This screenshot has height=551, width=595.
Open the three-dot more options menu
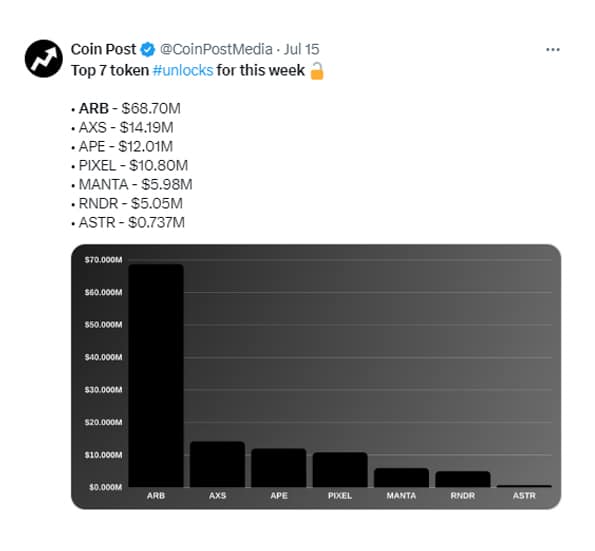(552, 50)
